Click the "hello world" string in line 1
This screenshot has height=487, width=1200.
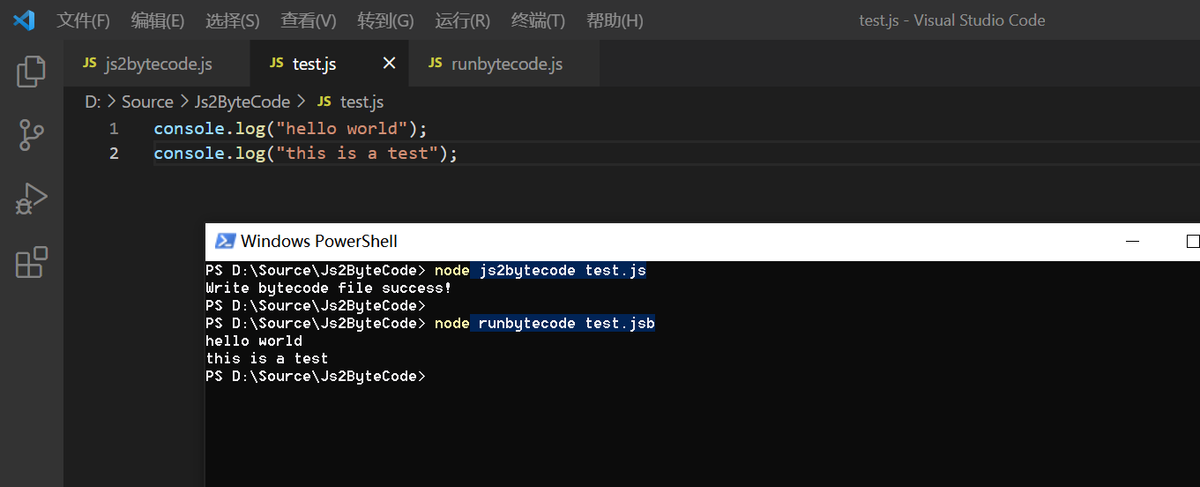[344, 129]
